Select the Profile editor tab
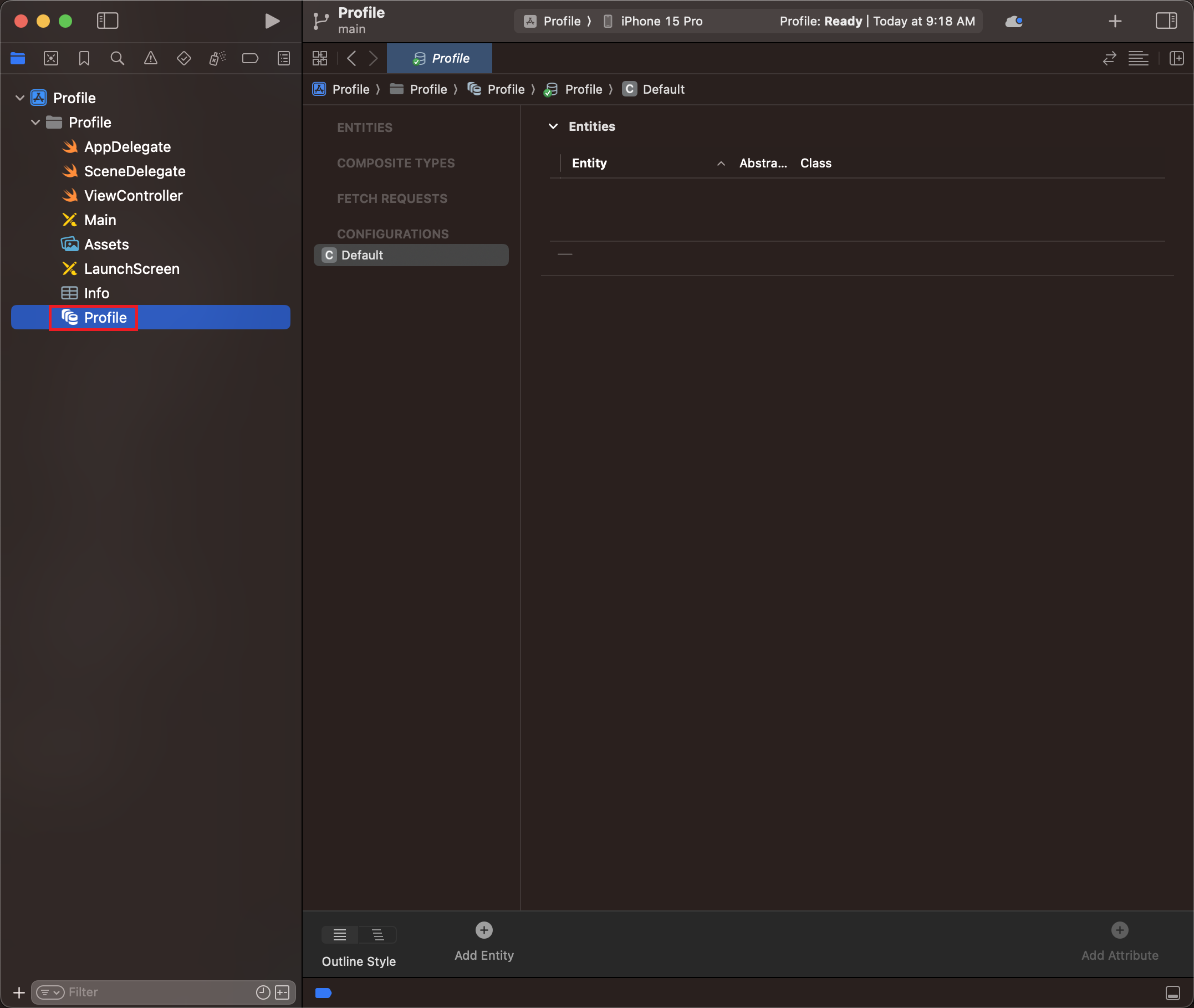Viewport: 1194px width, 1008px height. [440, 58]
